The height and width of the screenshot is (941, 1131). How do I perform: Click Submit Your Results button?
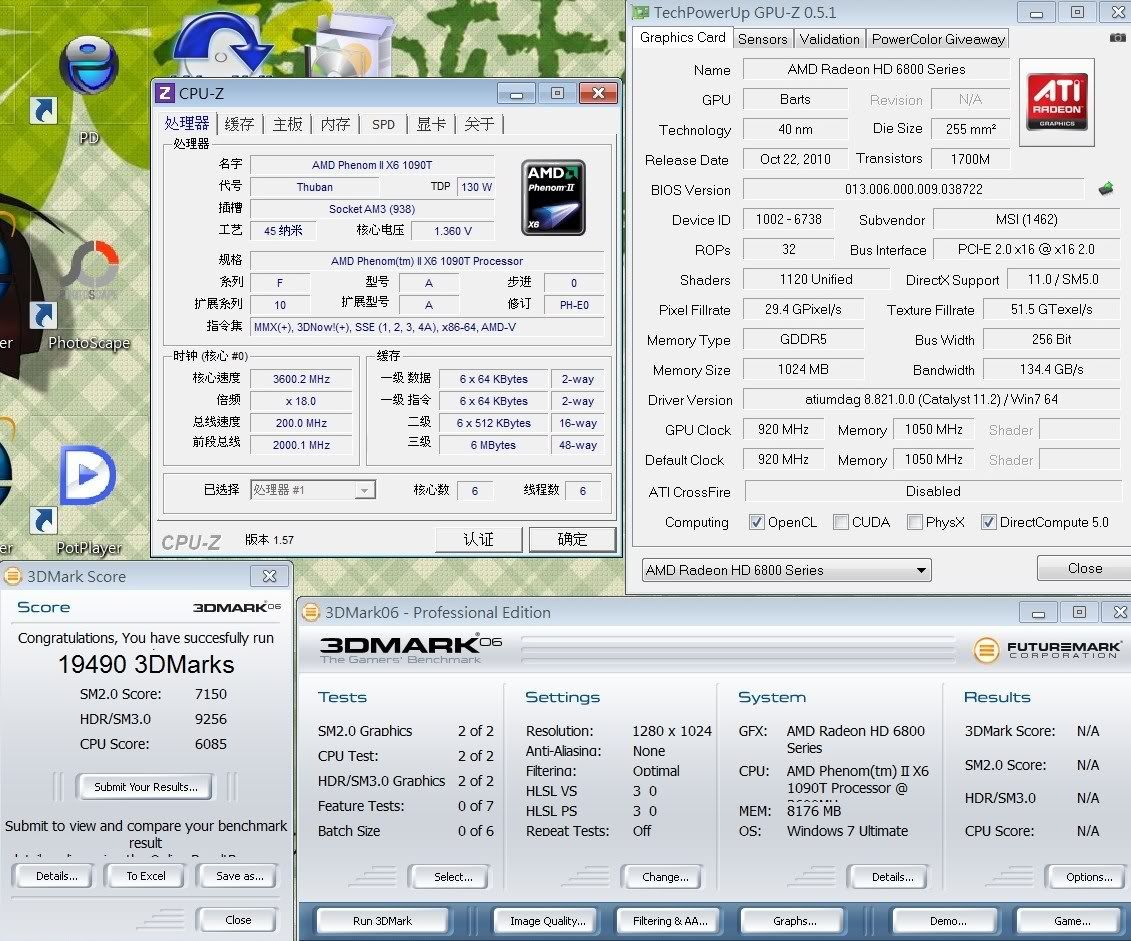click(x=146, y=787)
